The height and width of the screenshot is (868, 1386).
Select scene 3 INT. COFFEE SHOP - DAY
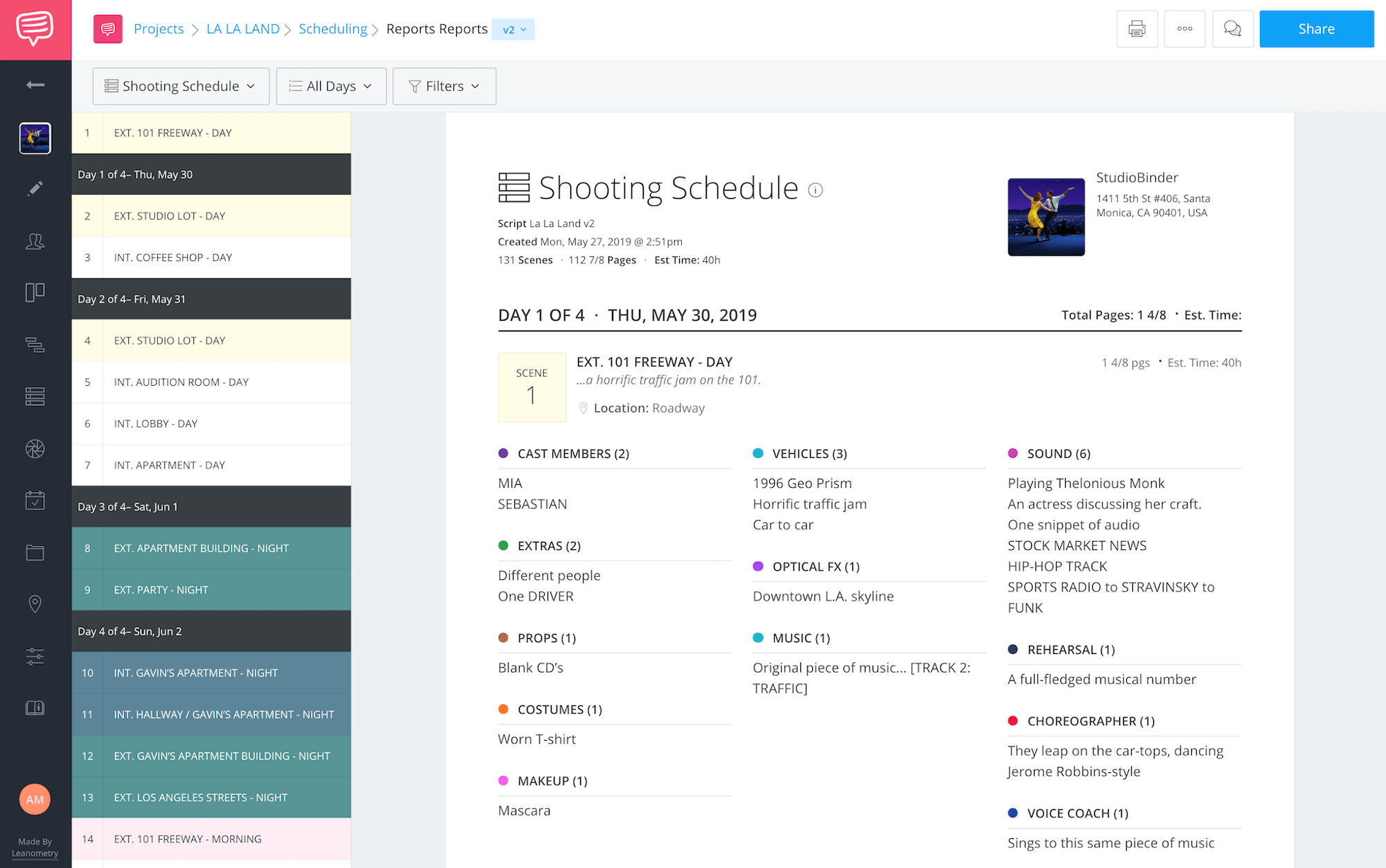(211, 258)
